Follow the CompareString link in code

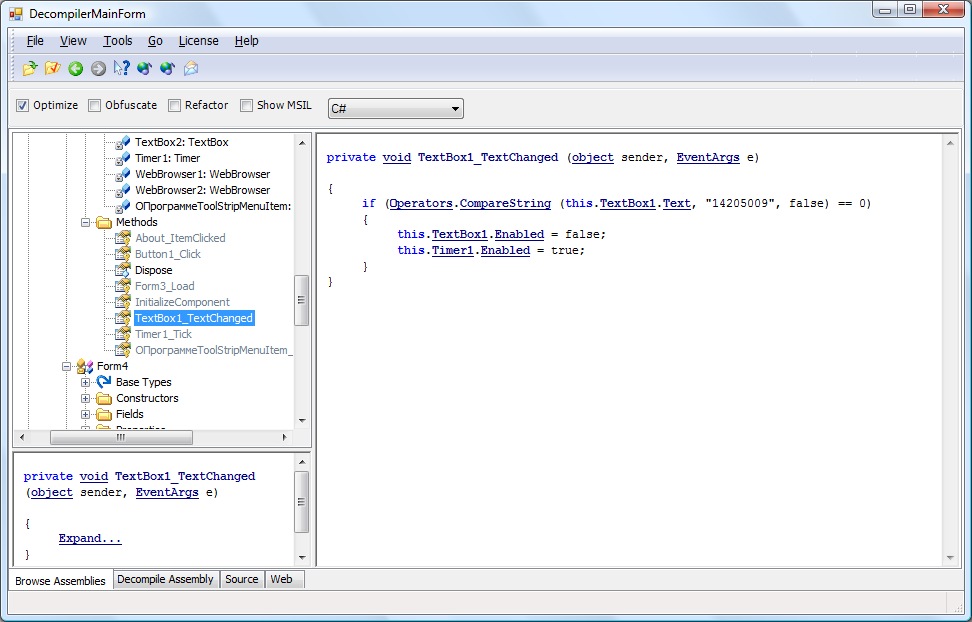(x=505, y=203)
